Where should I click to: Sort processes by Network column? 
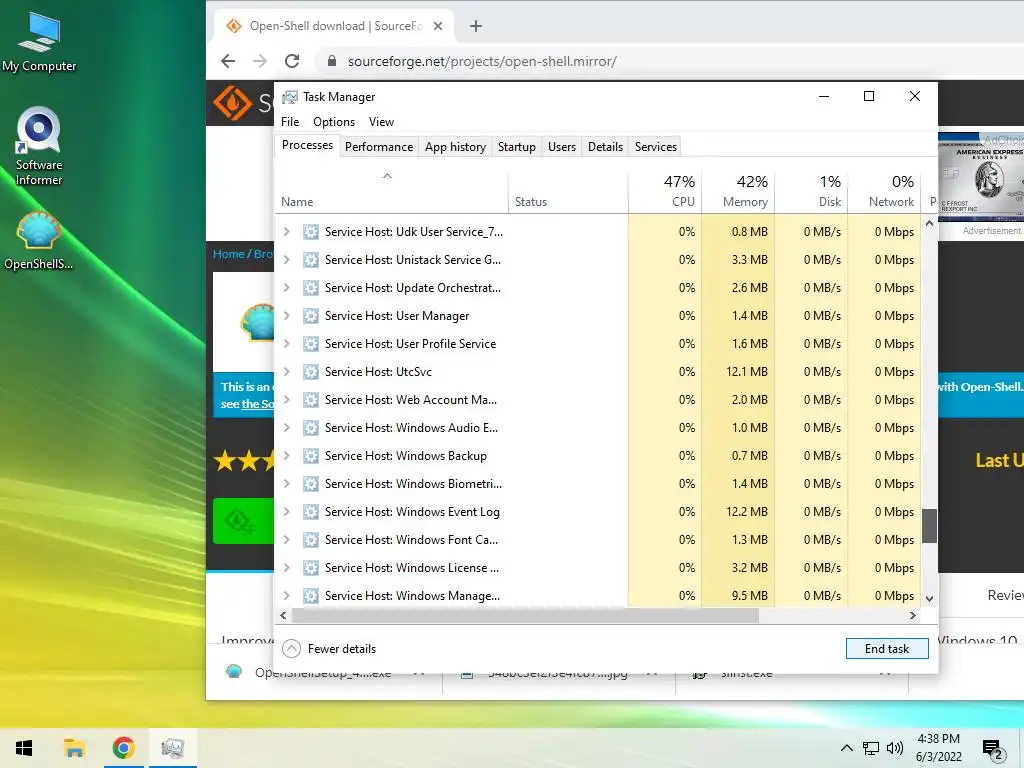pos(884,193)
